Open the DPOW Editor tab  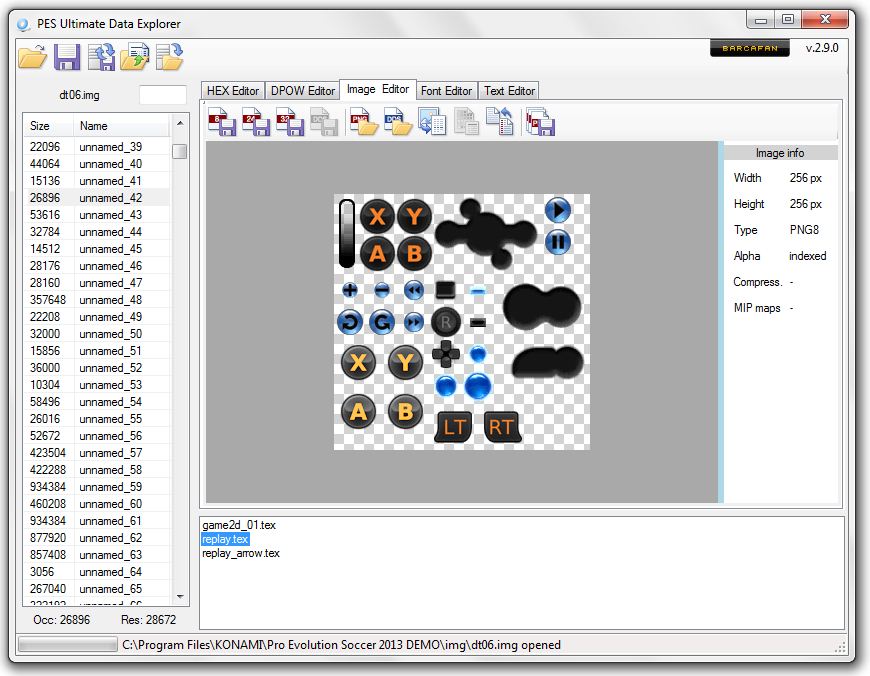(302, 90)
